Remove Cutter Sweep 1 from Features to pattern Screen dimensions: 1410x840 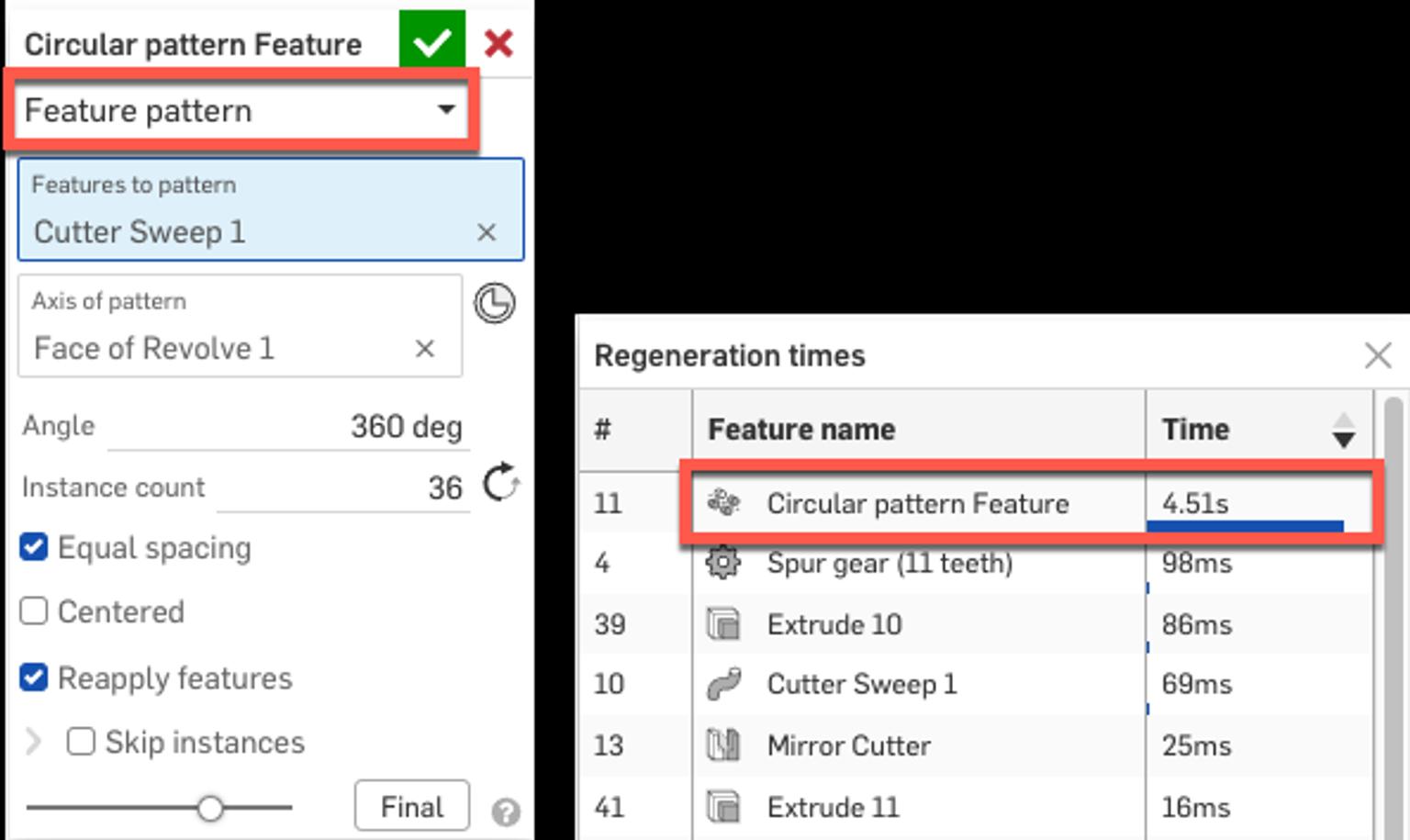click(486, 232)
